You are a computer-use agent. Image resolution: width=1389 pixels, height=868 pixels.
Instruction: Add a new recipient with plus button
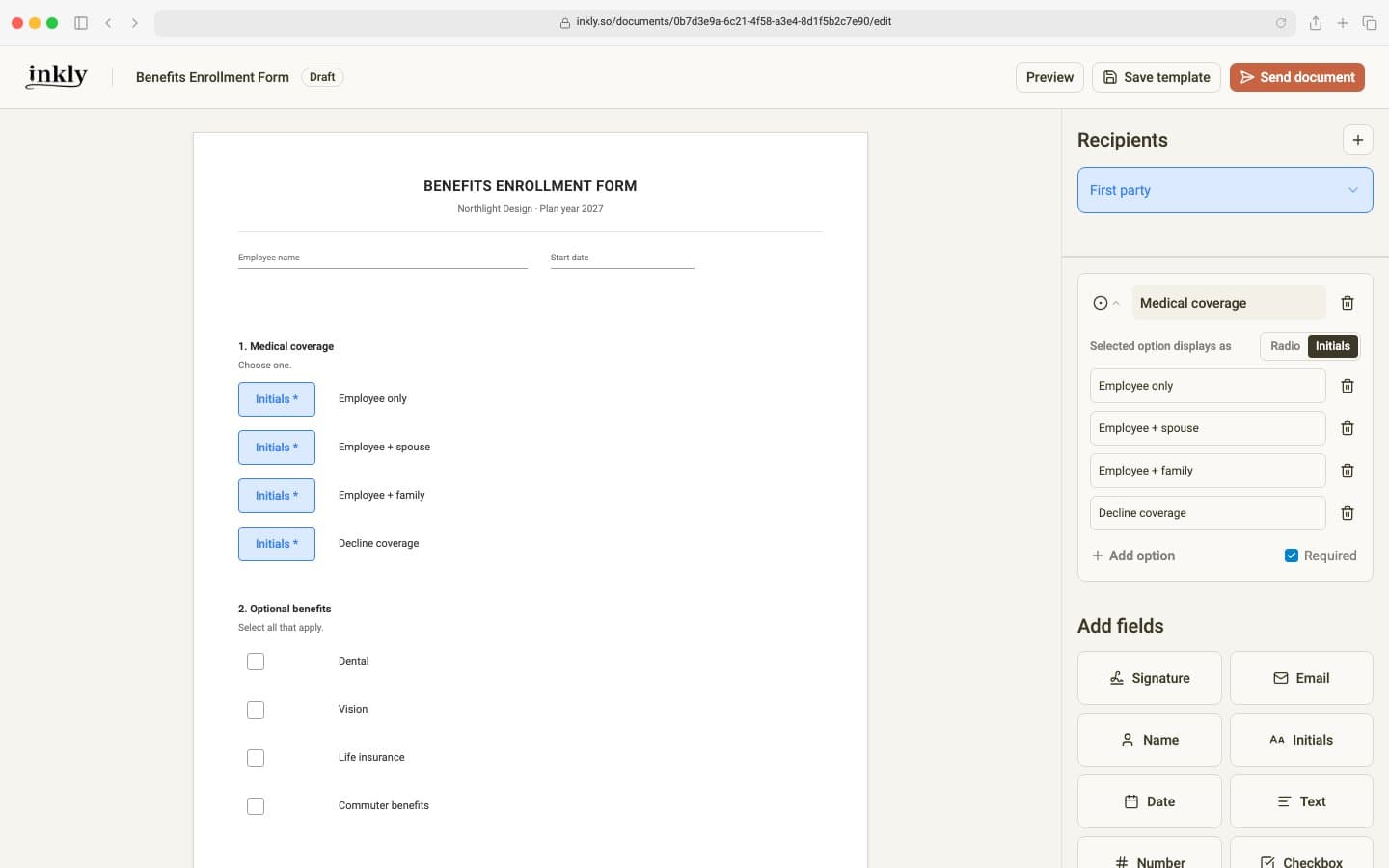click(x=1357, y=140)
